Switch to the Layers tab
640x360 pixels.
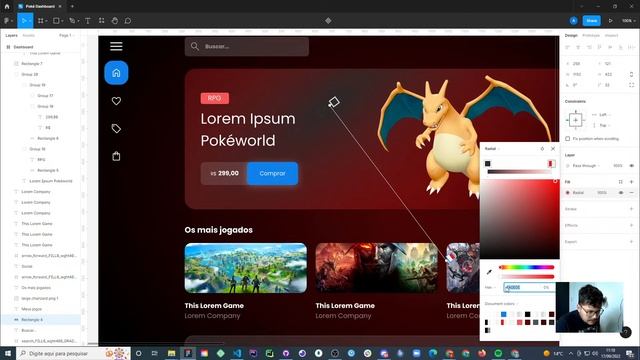[11, 36]
